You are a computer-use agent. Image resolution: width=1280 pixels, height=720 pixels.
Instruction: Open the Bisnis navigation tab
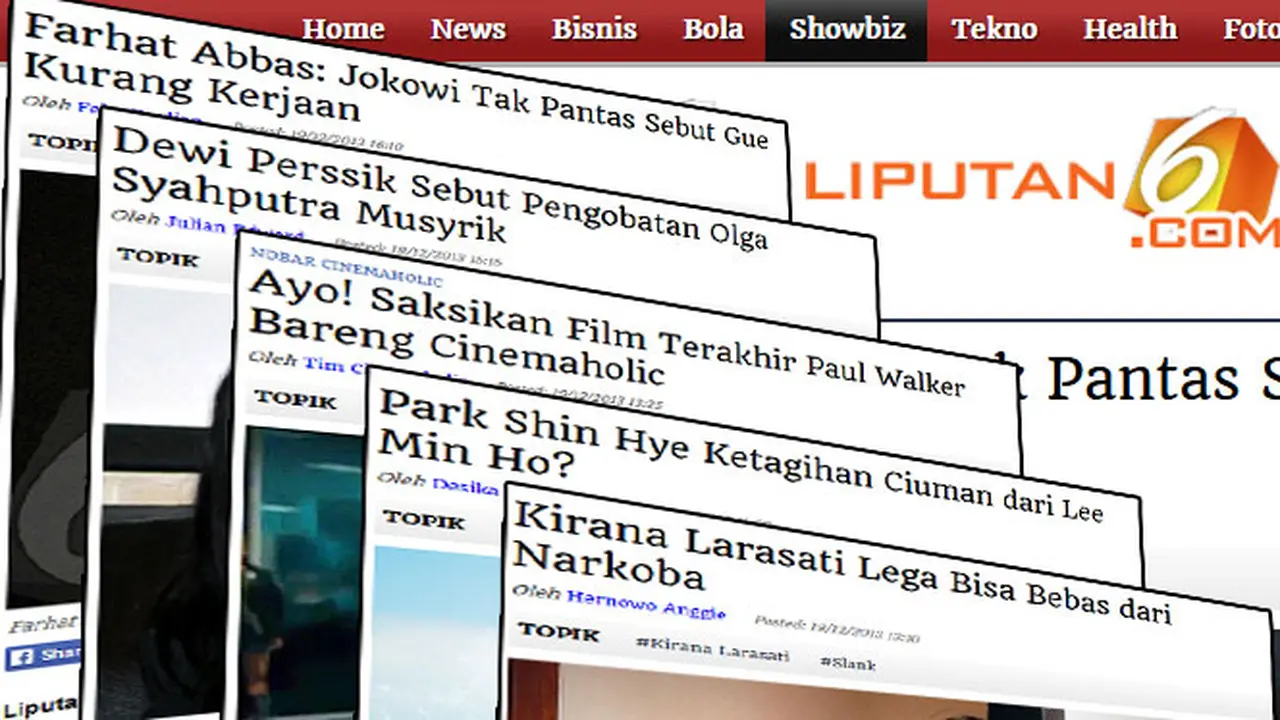(x=594, y=29)
